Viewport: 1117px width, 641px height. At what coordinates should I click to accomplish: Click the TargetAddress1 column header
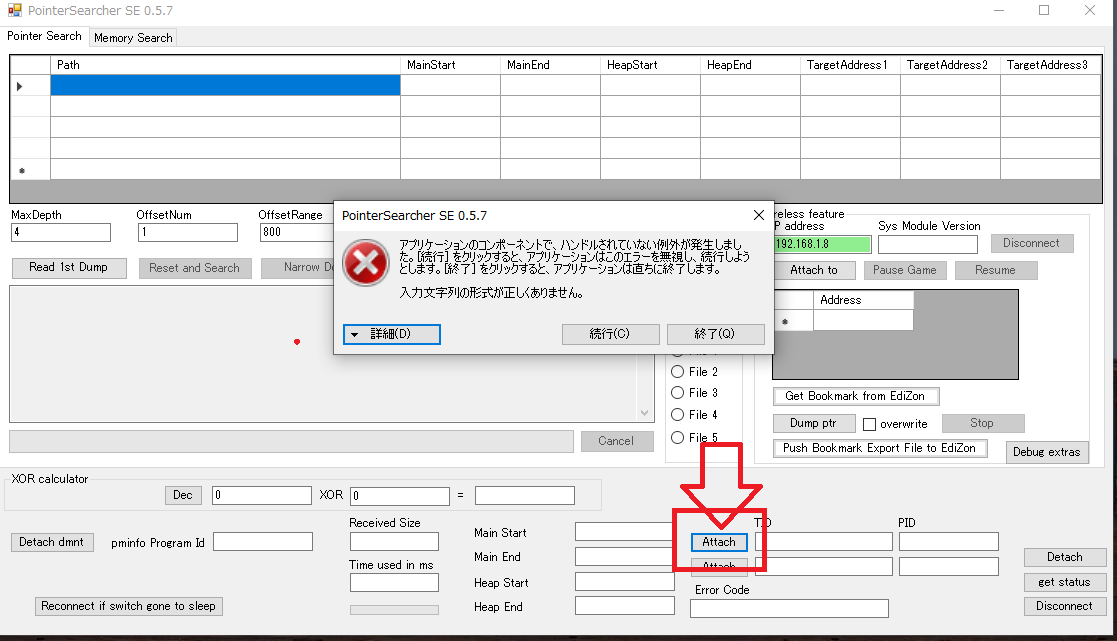(851, 65)
